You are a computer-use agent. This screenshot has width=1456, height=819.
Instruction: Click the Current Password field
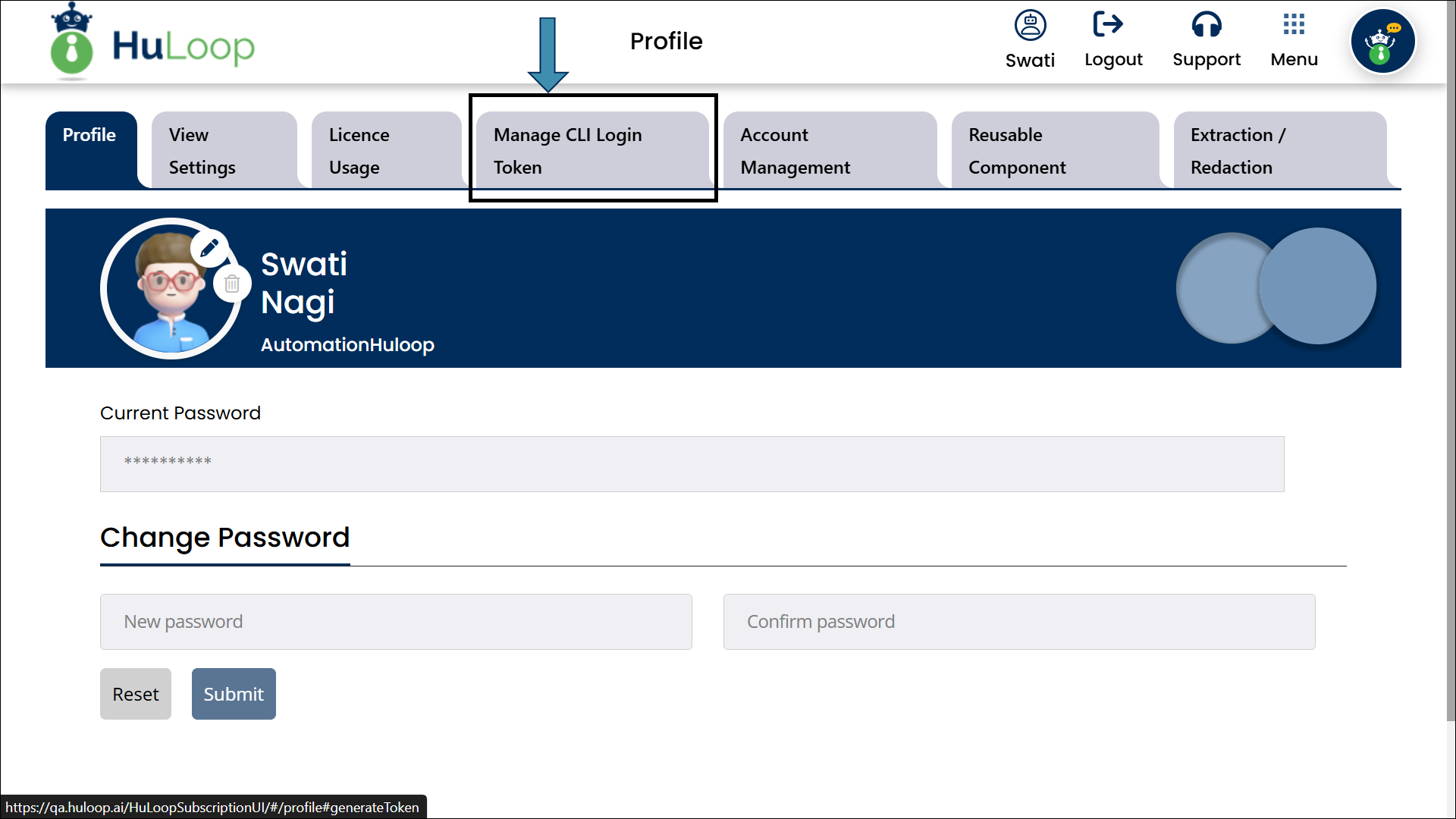click(692, 463)
